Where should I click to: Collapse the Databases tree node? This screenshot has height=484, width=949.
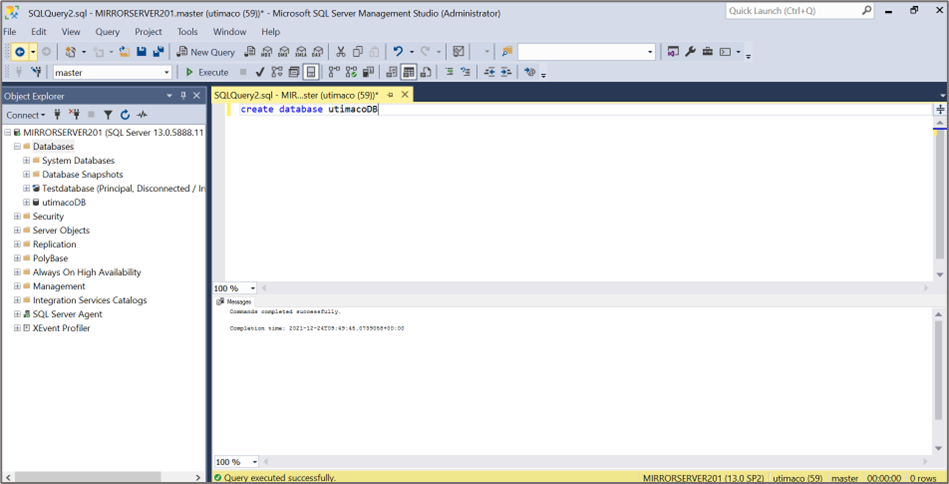tap(17, 146)
